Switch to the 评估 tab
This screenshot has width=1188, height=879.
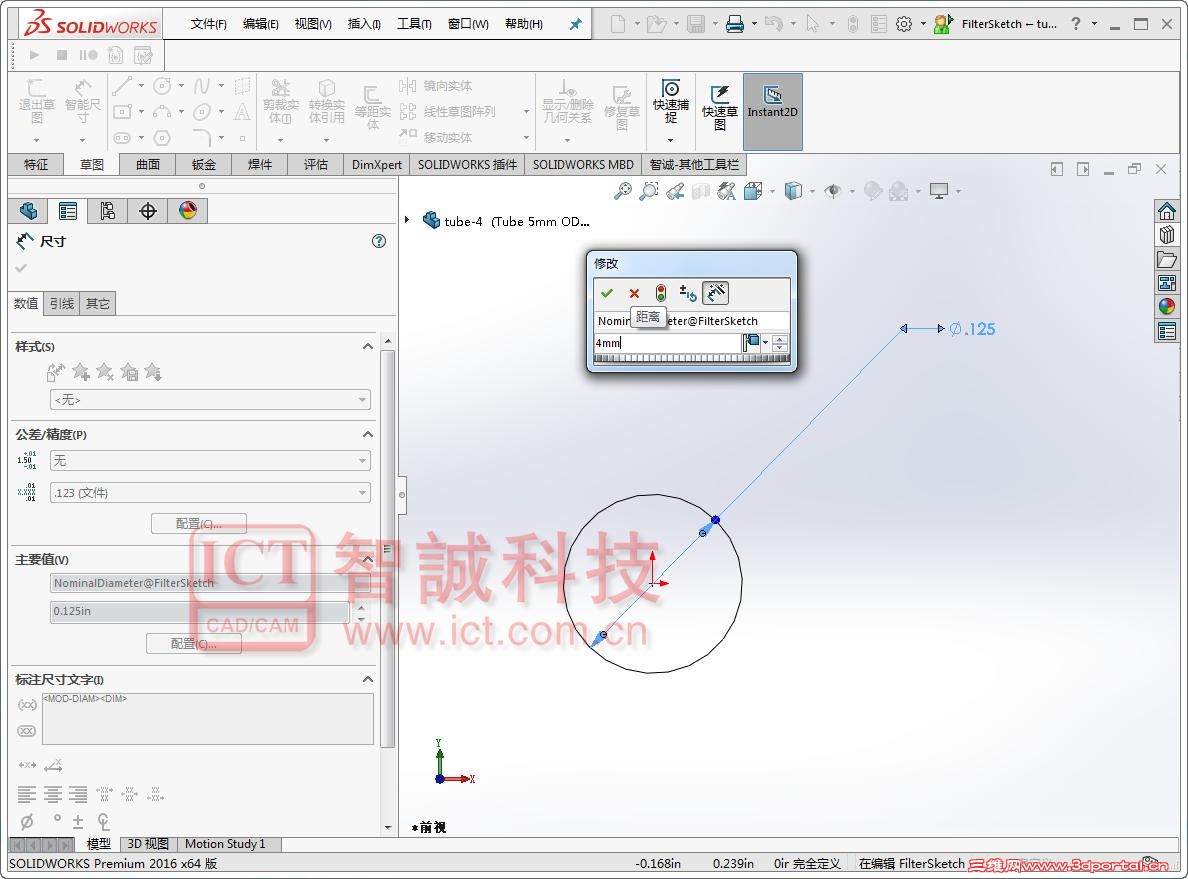316,164
